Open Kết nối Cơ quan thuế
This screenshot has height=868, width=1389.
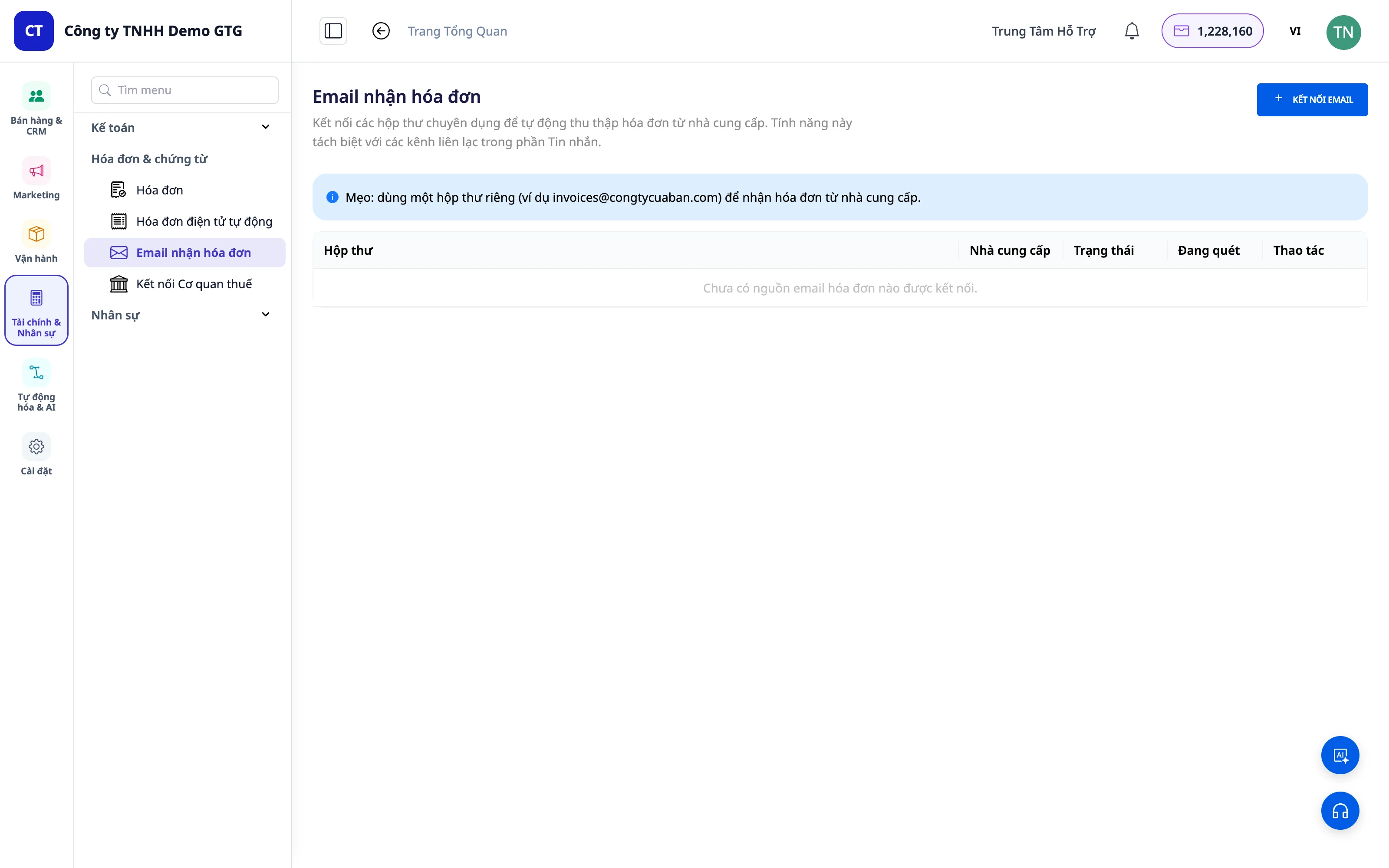pos(184,283)
